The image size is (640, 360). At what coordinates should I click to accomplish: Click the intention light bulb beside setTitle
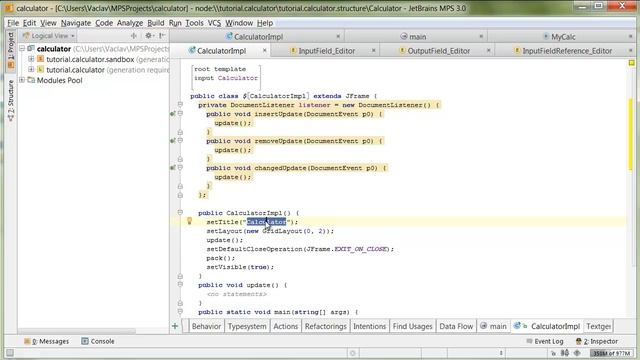click(189, 221)
